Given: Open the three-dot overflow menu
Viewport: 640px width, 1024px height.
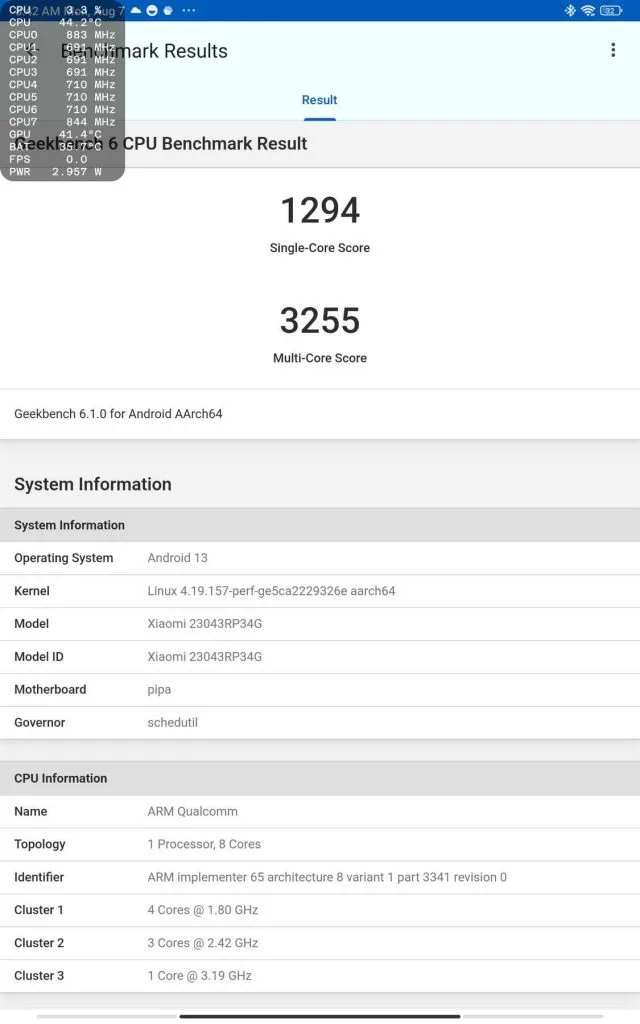Looking at the screenshot, I should 613,50.
